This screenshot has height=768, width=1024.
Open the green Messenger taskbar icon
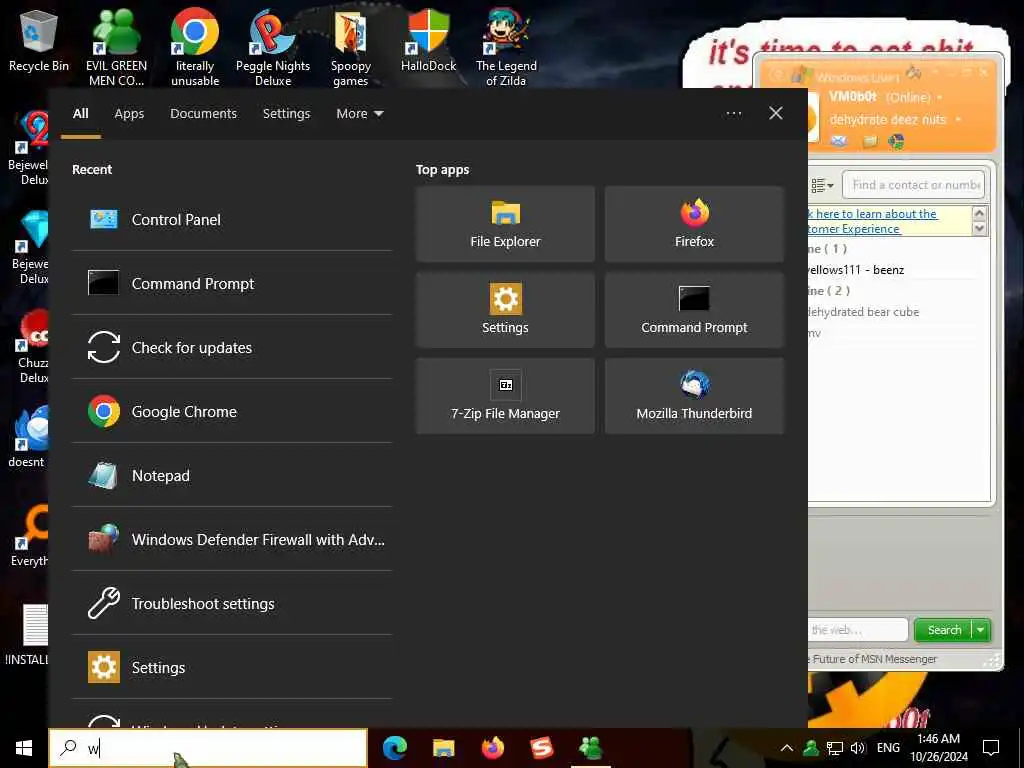[x=590, y=748]
